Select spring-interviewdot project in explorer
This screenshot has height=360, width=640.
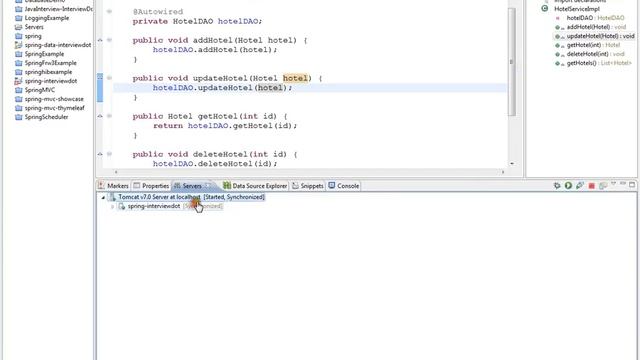tap(51, 81)
